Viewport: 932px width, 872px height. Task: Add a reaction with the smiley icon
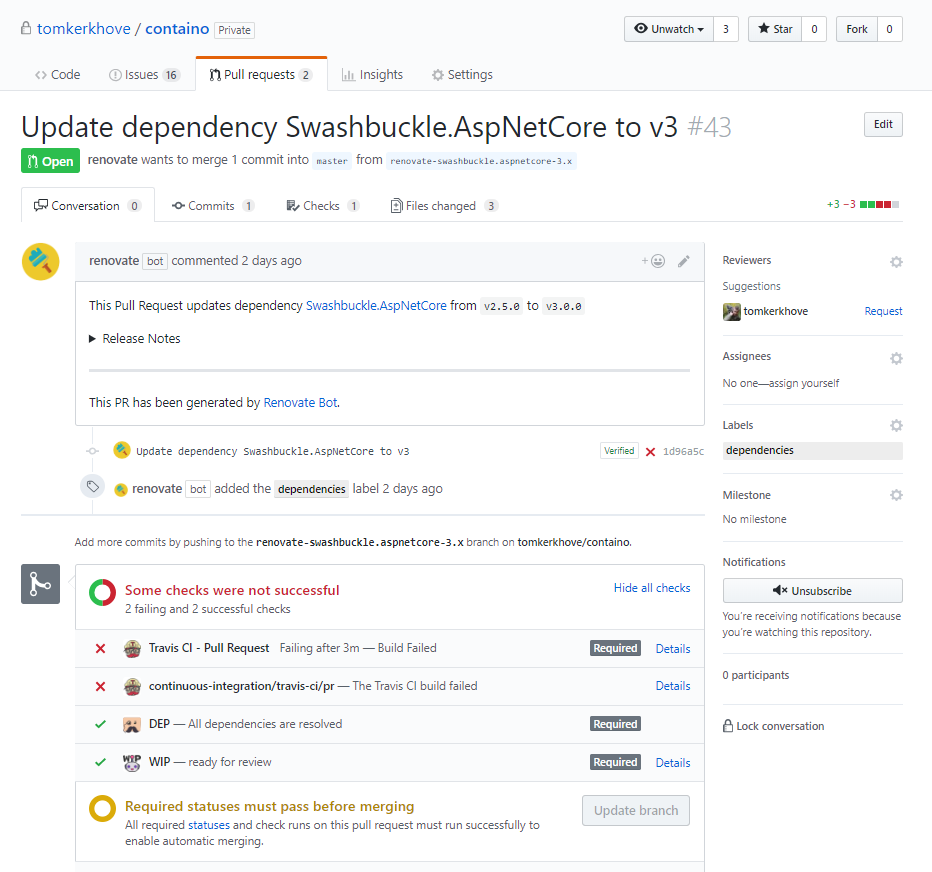coord(654,261)
